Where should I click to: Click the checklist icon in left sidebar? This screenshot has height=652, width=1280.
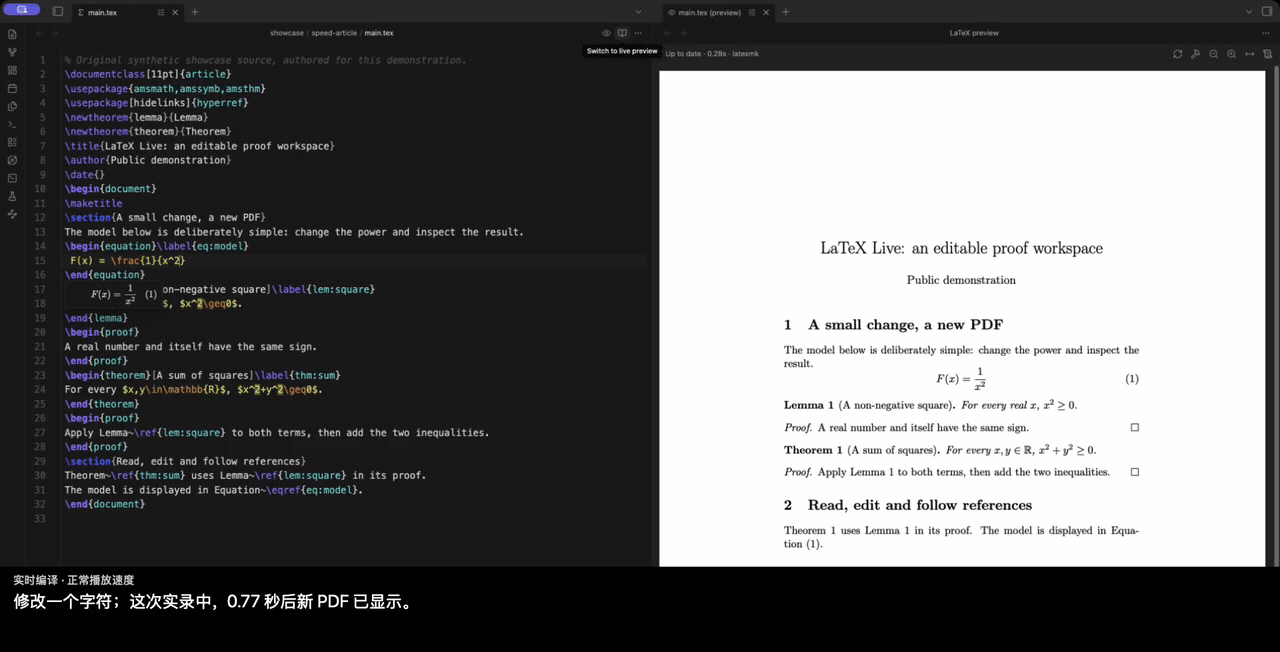(12, 142)
